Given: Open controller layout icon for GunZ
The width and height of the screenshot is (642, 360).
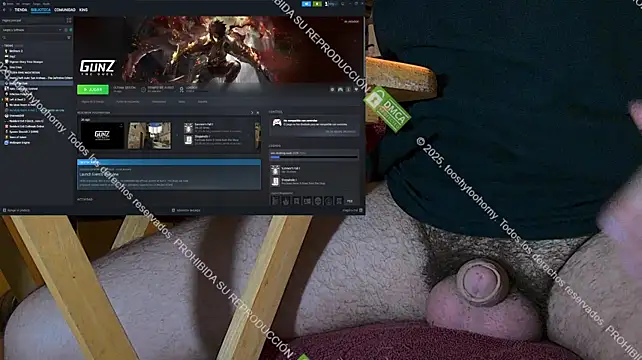Looking at the screenshot, I should coord(340,89).
